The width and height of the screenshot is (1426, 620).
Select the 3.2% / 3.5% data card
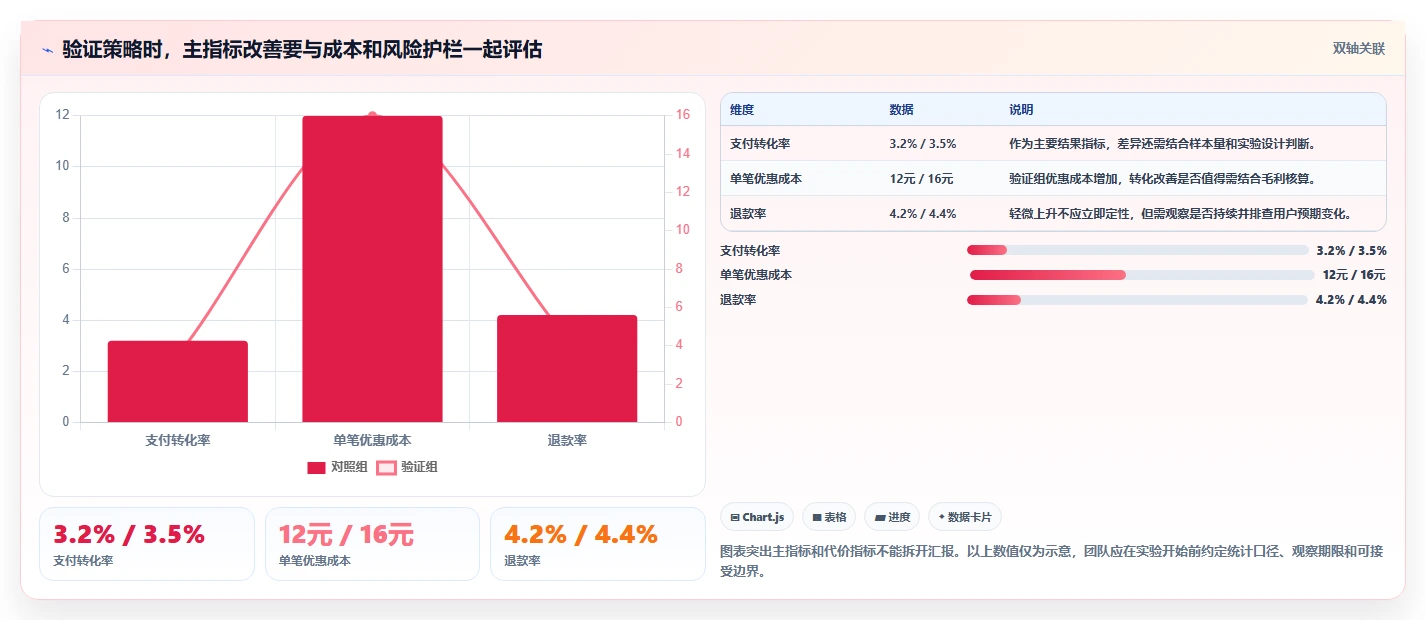point(147,544)
